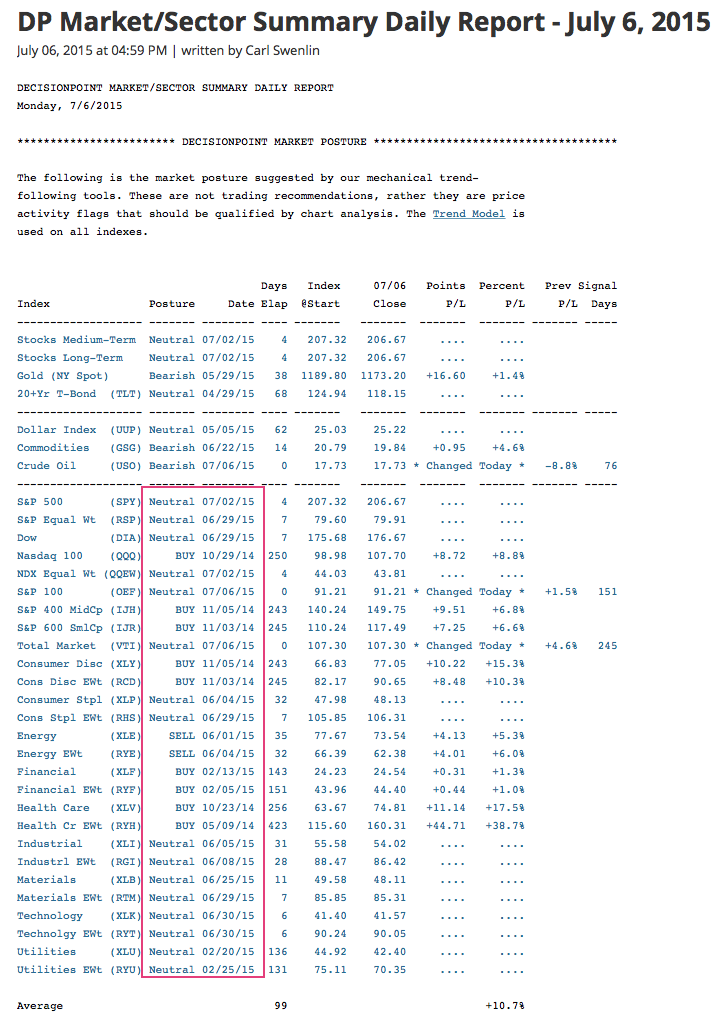This screenshot has width=725, height=1028.
Task: Click Energy XLE SELL 06/01/15 cell
Action: tap(212, 736)
